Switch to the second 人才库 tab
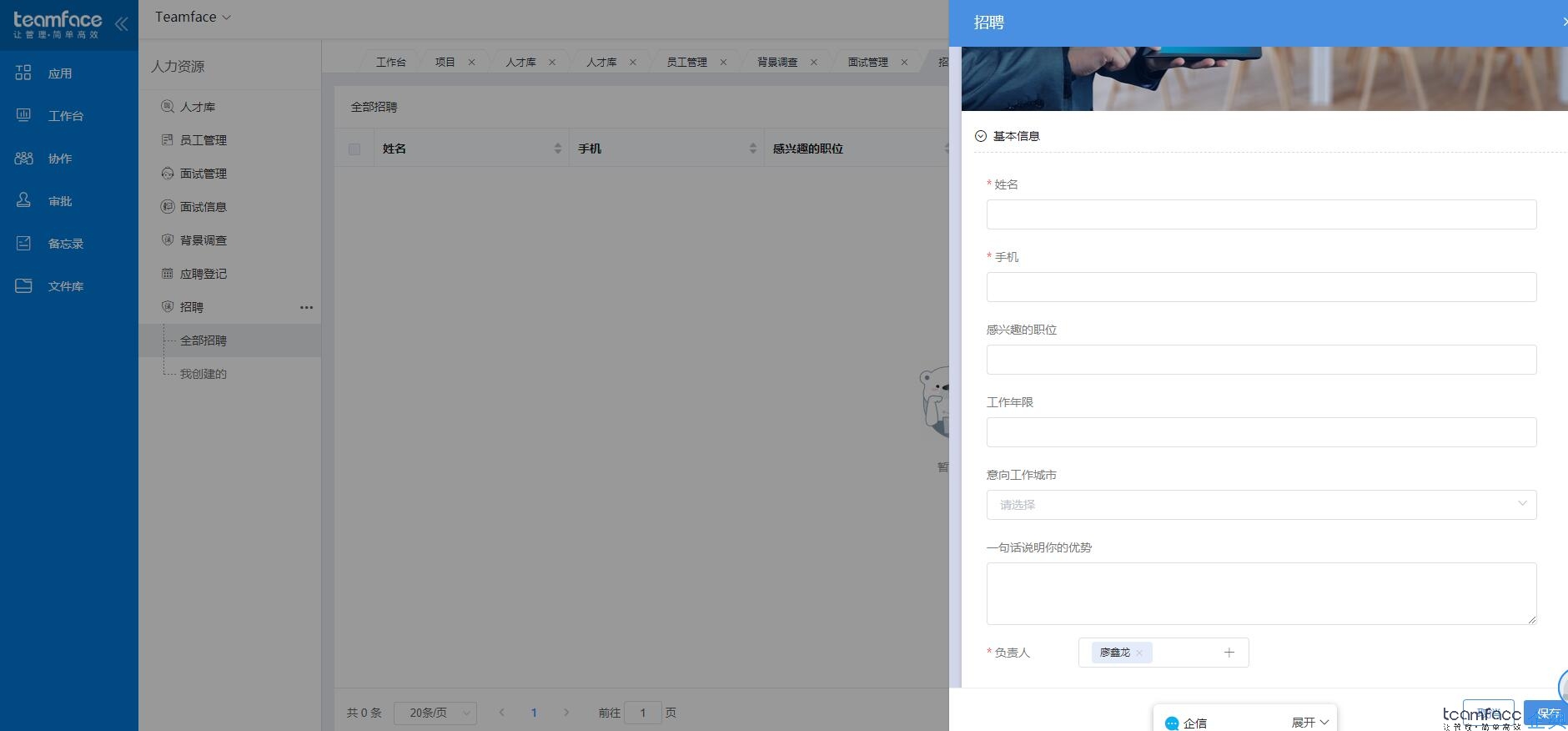This screenshot has height=731, width=1568. [x=601, y=62]
